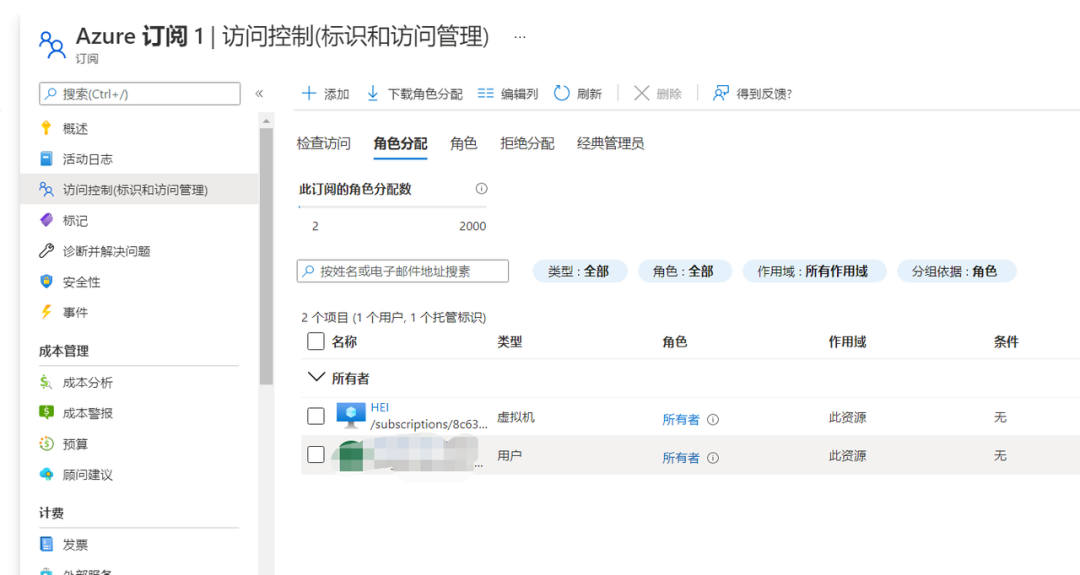Switch to the 检查访问 tab
This screenshot has width=1080, height=575.
324,143
